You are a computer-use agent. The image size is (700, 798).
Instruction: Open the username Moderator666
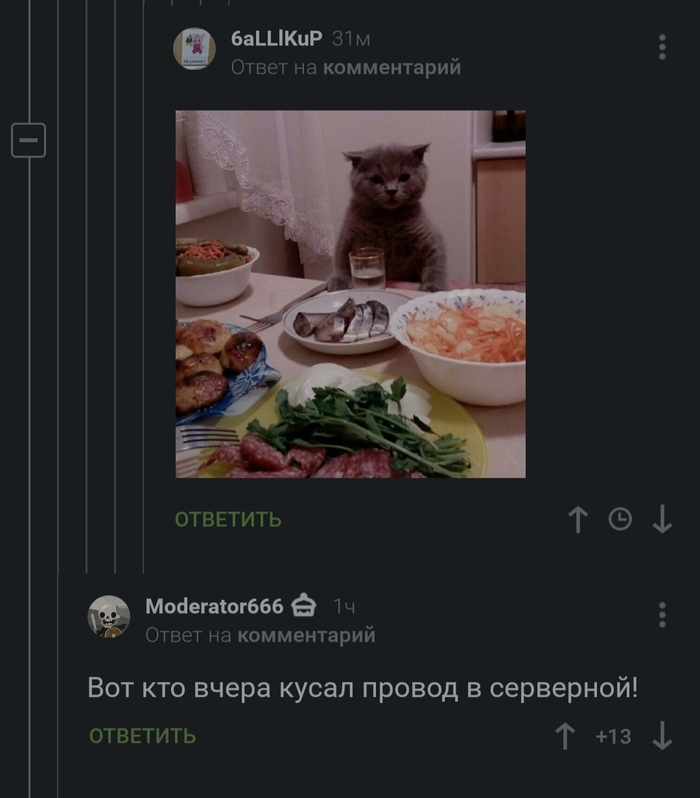214,606
